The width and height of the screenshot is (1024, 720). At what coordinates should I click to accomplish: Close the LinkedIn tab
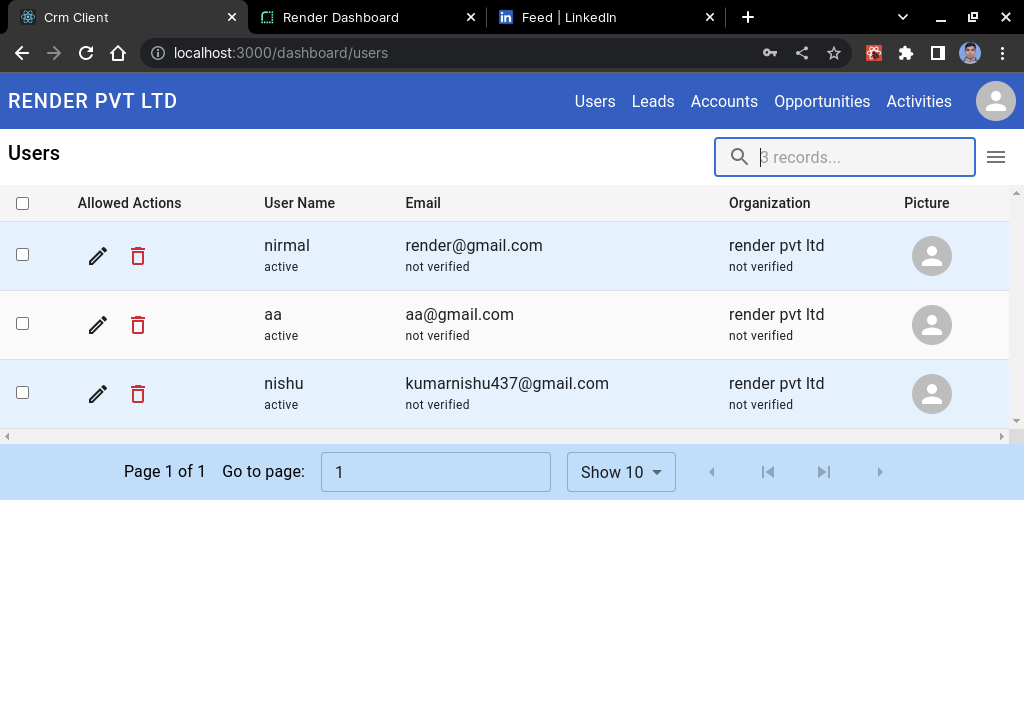[x=710, y=17]
